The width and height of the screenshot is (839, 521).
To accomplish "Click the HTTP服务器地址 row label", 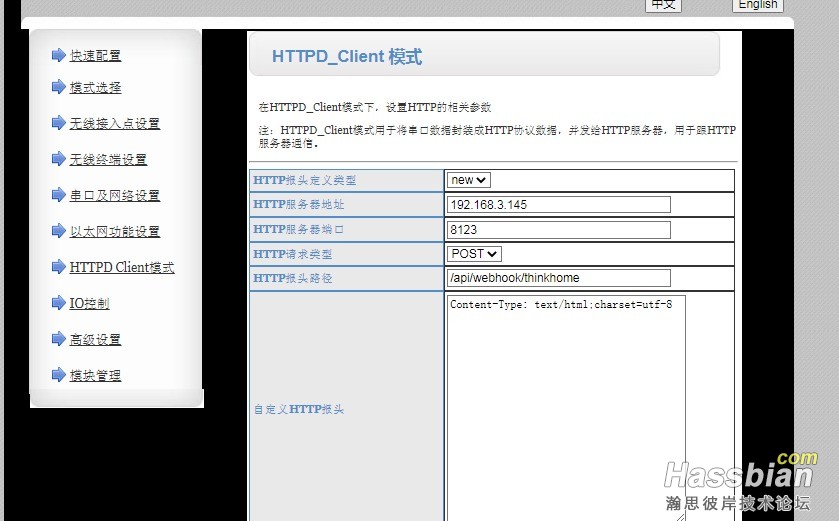I will tap(299, 204).
